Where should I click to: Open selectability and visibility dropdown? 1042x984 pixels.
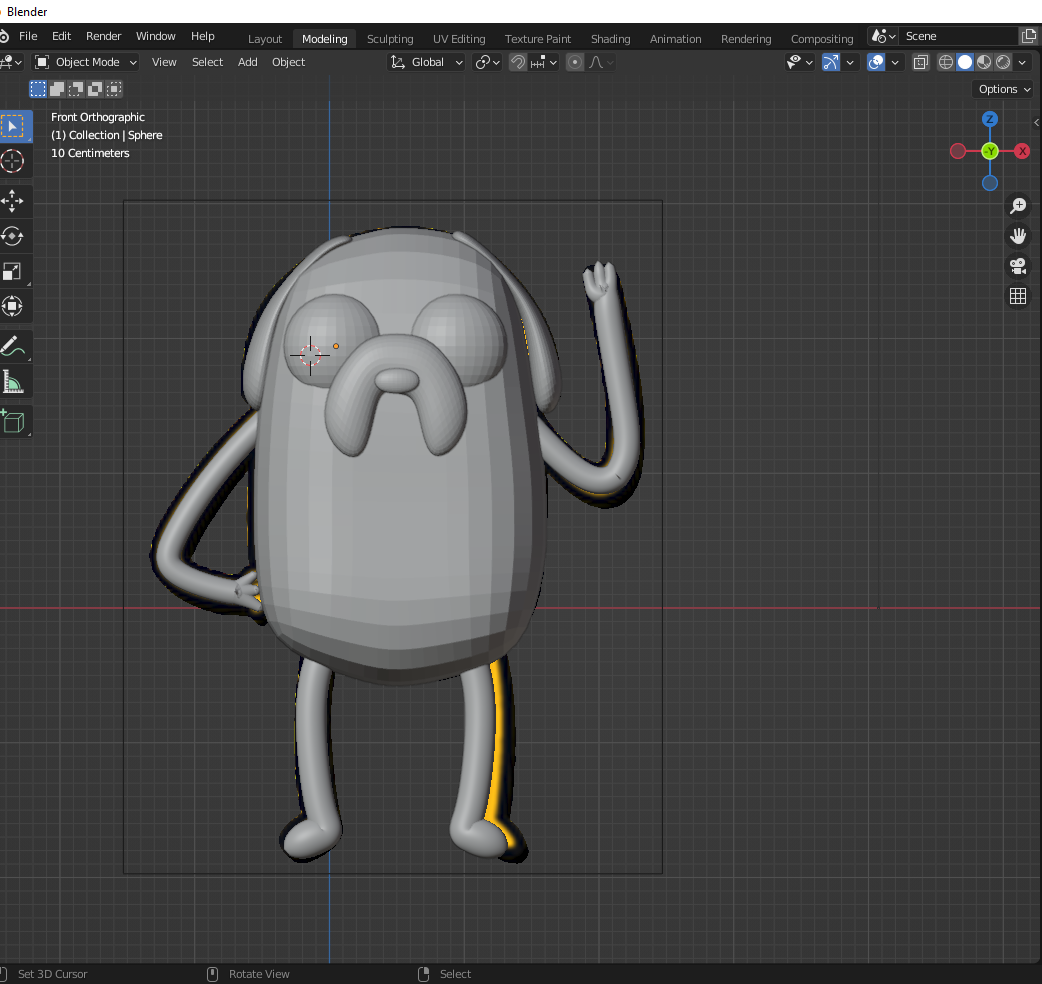click(x=799, y=62)
